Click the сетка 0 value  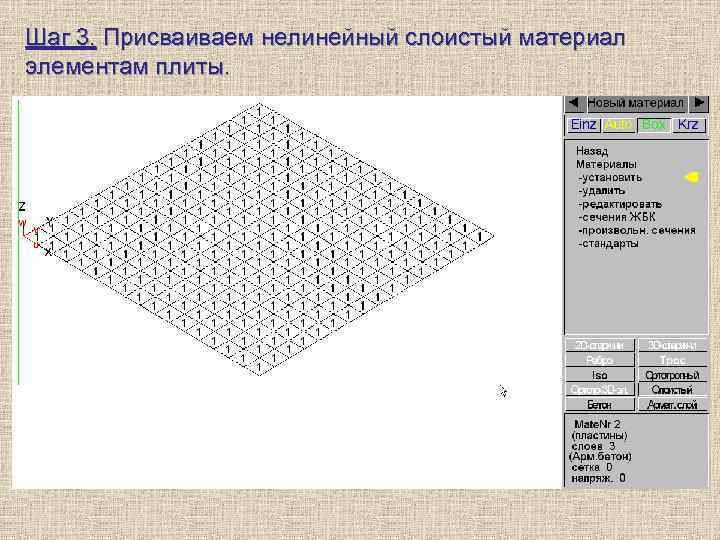[x=592, y=467]
